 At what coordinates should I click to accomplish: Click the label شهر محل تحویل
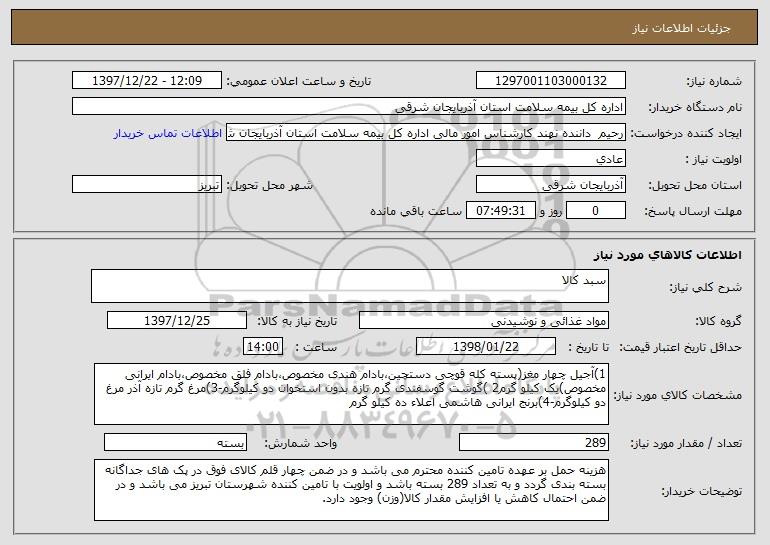(x=269, y=185)
